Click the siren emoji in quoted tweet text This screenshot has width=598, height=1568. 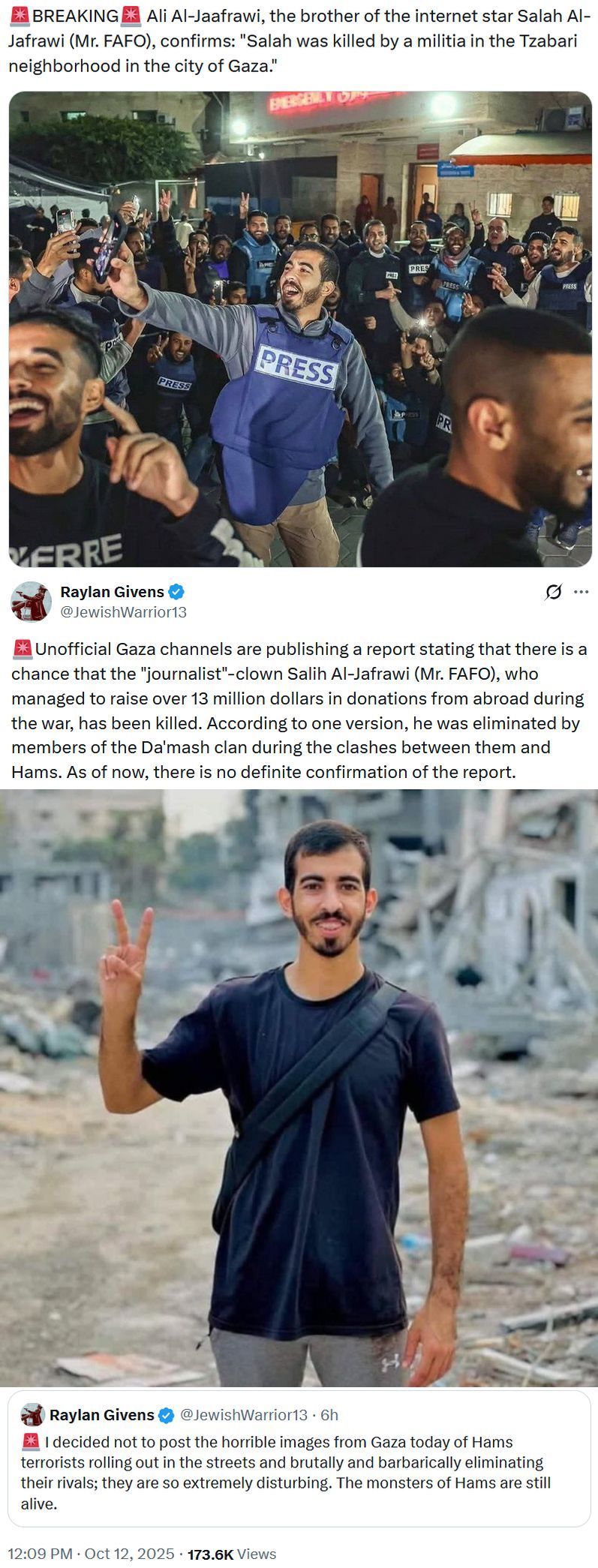click(x=31, y=1442)
